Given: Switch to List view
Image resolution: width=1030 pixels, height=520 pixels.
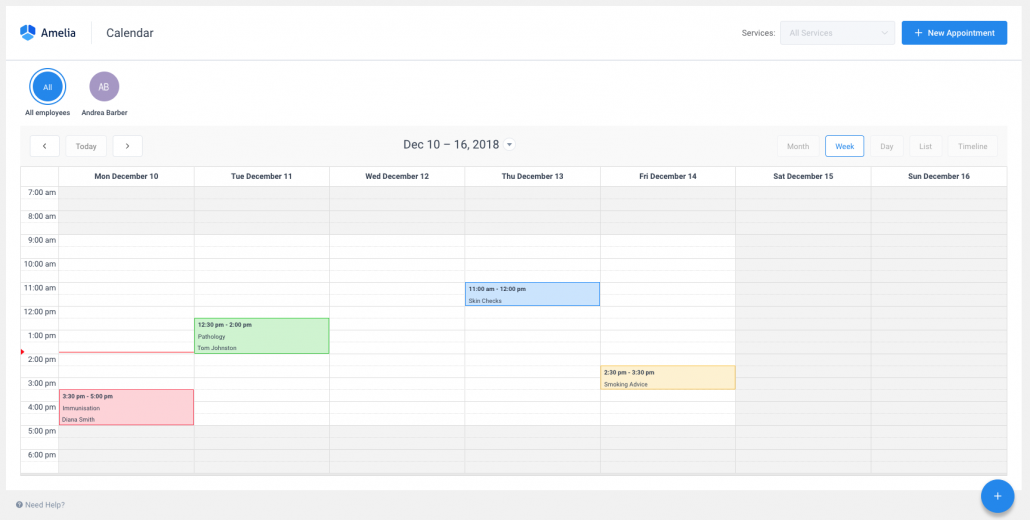Looking at the screenshot, I should 925,146.
